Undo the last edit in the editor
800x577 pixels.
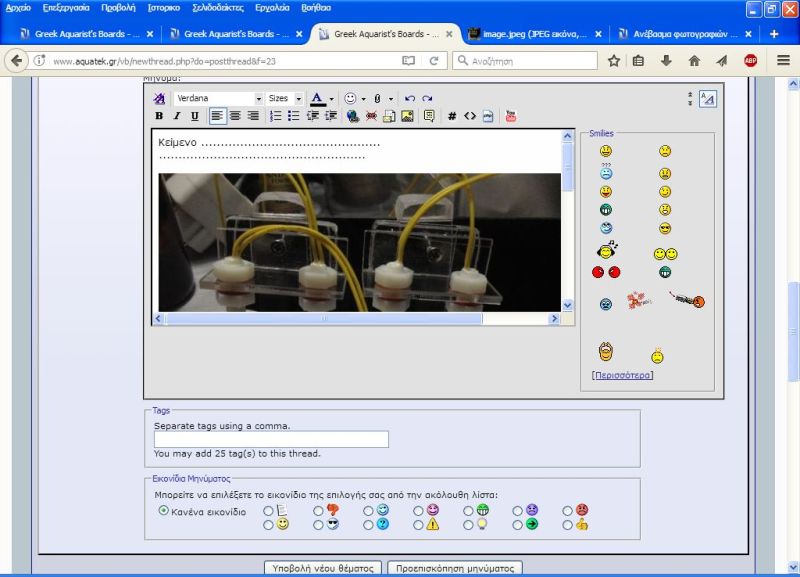(409, 99)
